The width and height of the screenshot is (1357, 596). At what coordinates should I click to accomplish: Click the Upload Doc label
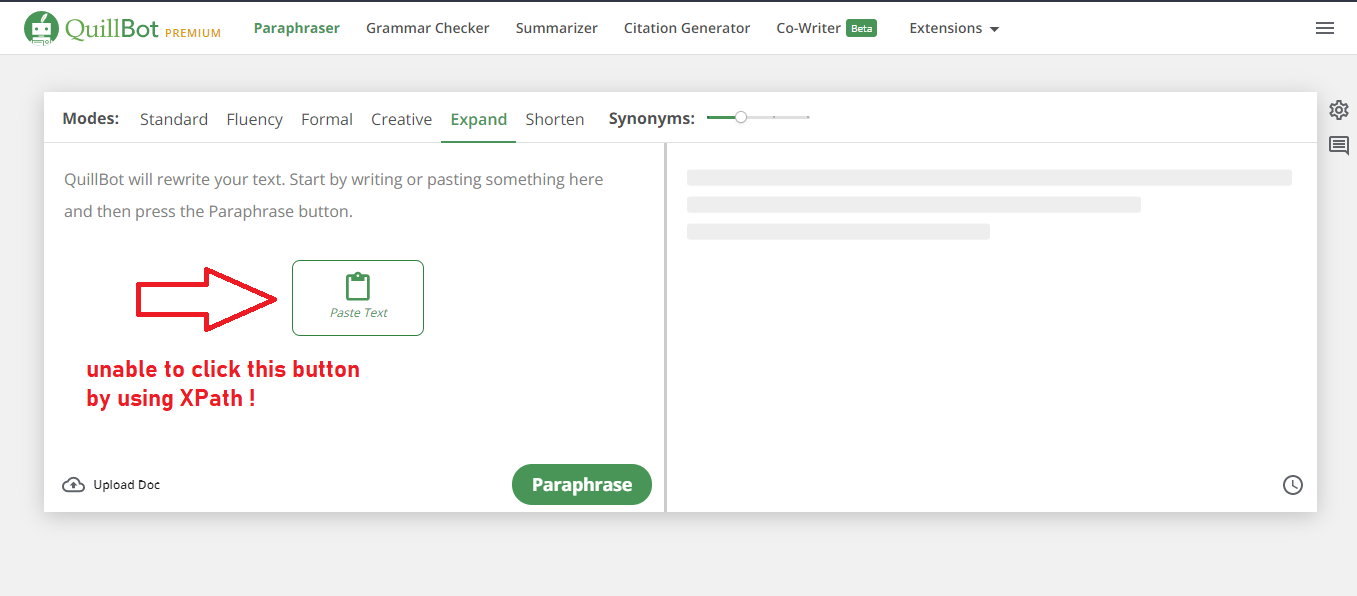(x=127, y=485)
